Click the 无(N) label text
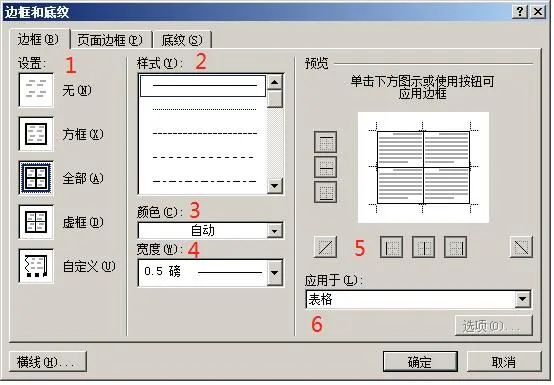The image size is (554, 385). [x=77, y=90]
